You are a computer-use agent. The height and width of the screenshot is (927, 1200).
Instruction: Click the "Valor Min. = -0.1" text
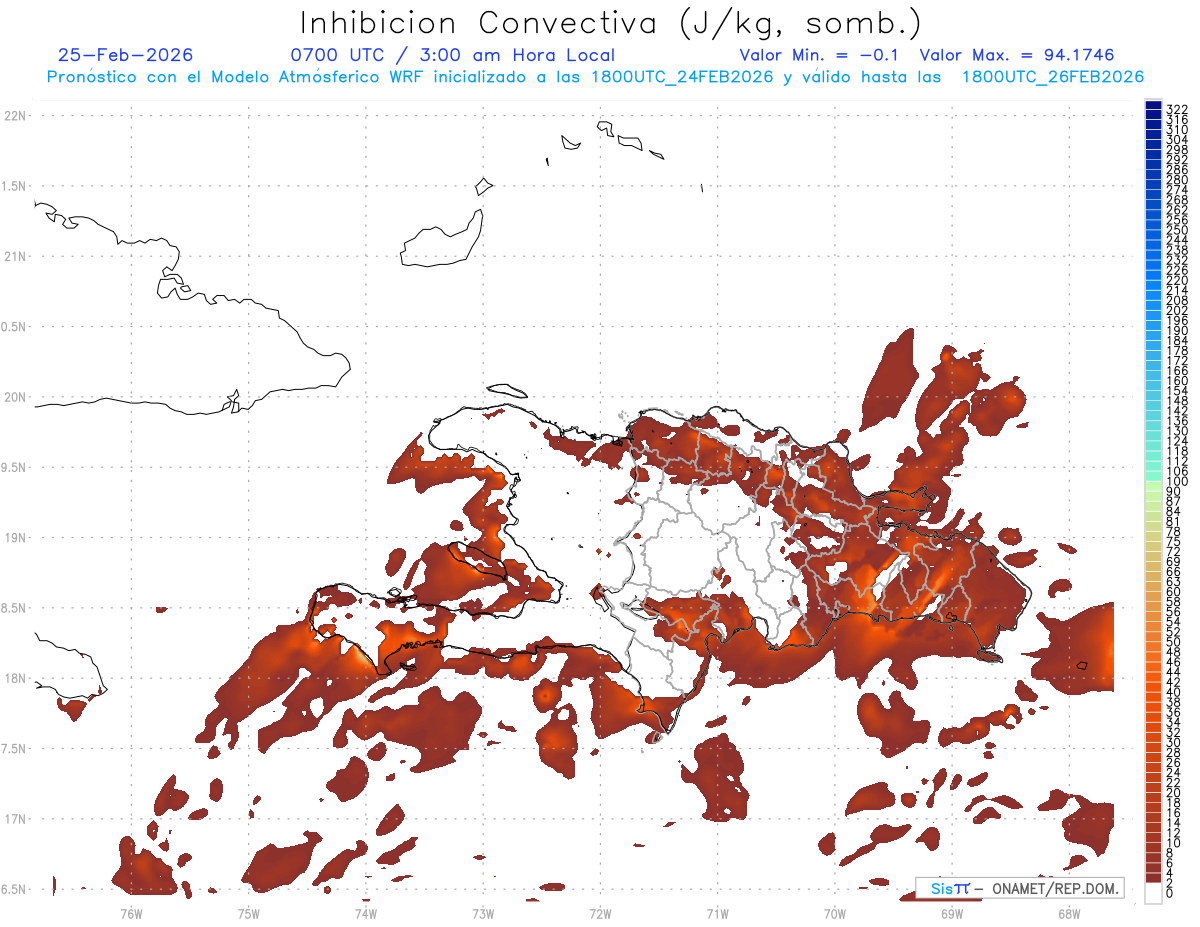[x=820, y=56]
